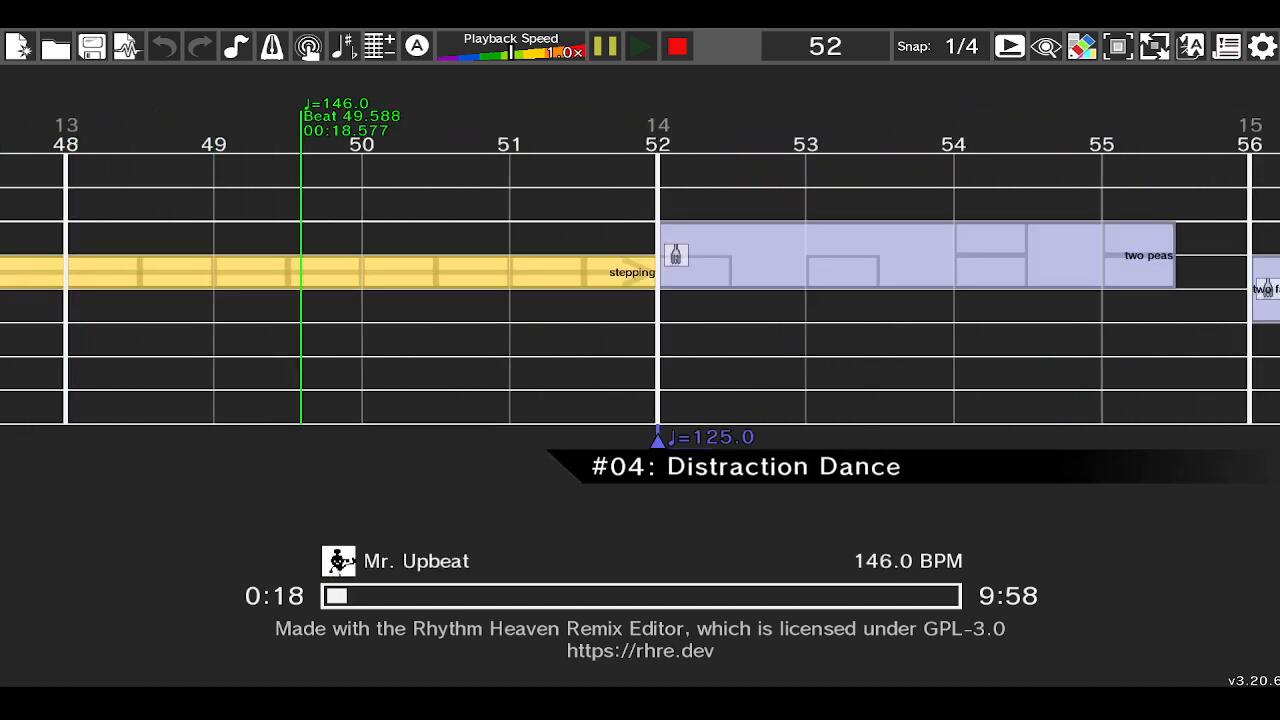
Task: Open the color palette themes icon
Action: 1082,47
